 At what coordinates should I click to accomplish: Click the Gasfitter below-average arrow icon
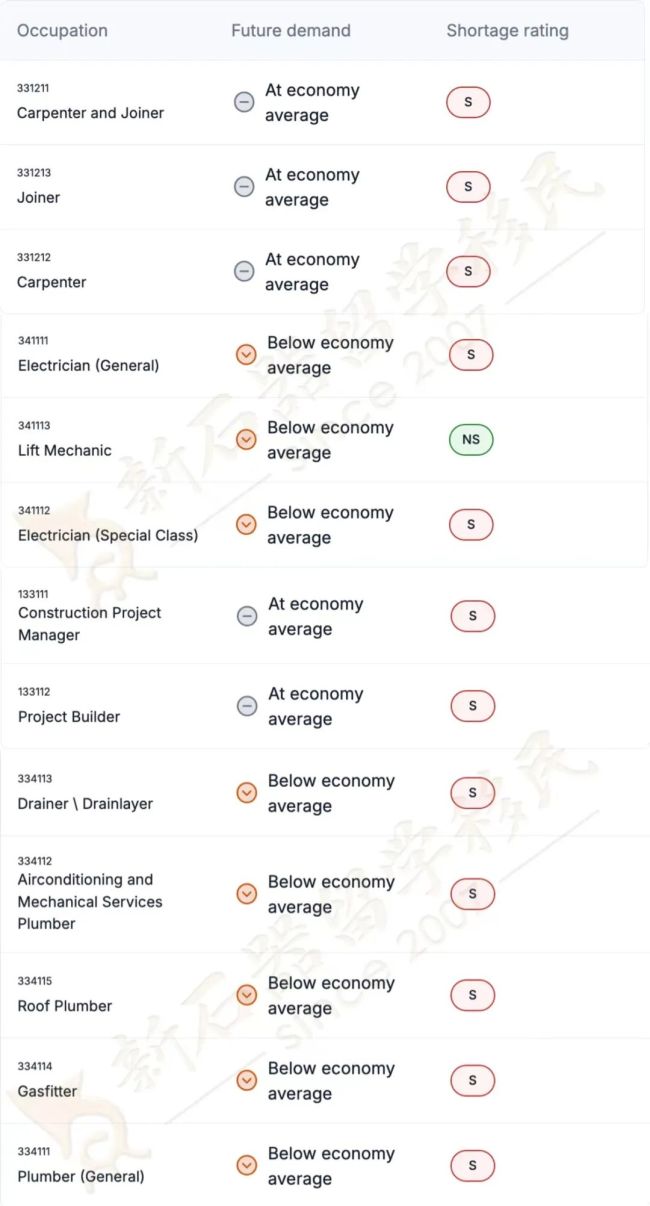point(247,1080)
